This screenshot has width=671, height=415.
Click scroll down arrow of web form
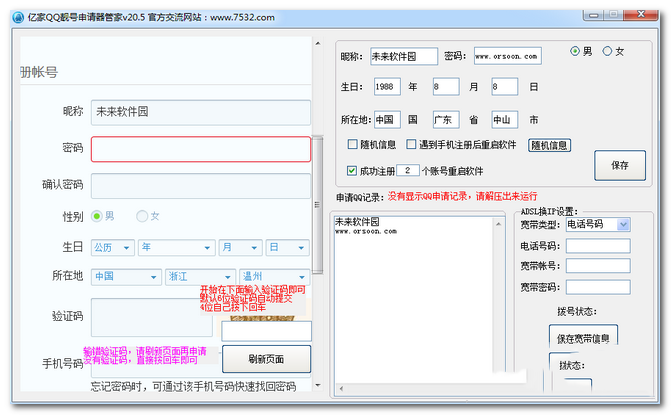pos(318,385)
